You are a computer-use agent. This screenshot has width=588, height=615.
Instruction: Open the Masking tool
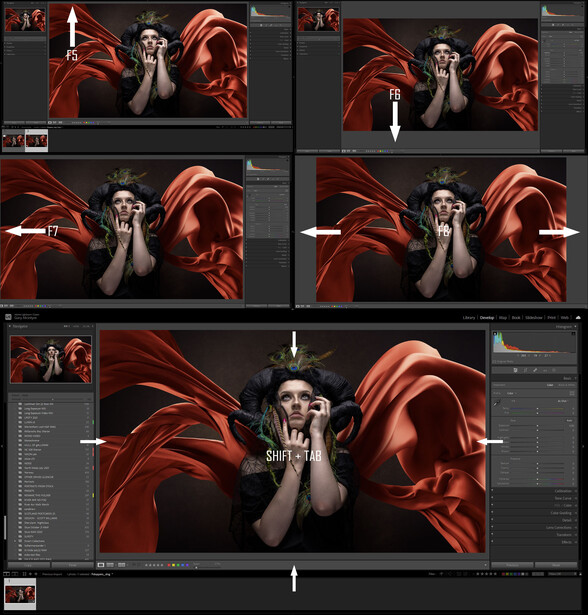point(554,370)
